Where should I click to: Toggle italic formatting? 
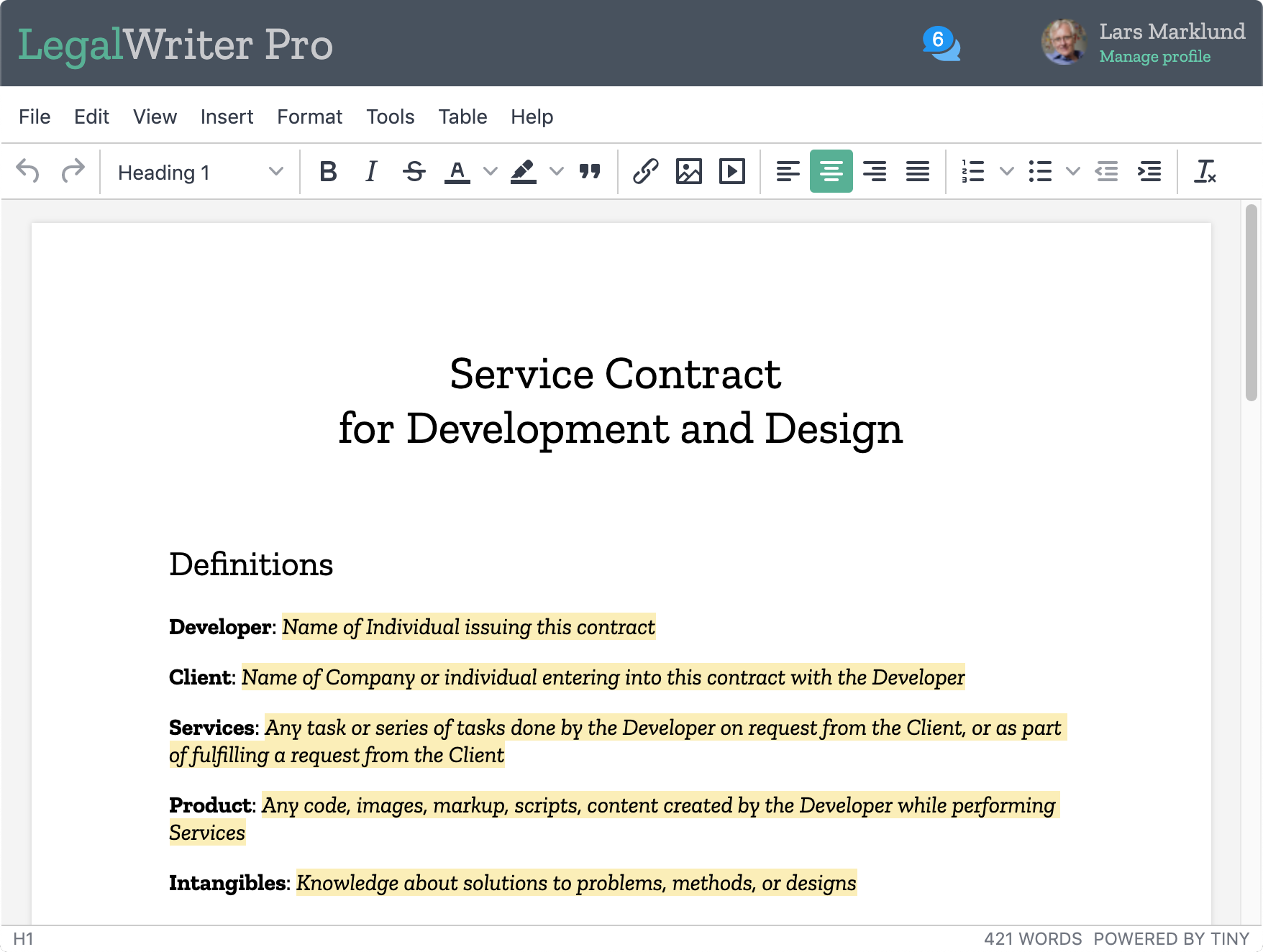point(371,171)
